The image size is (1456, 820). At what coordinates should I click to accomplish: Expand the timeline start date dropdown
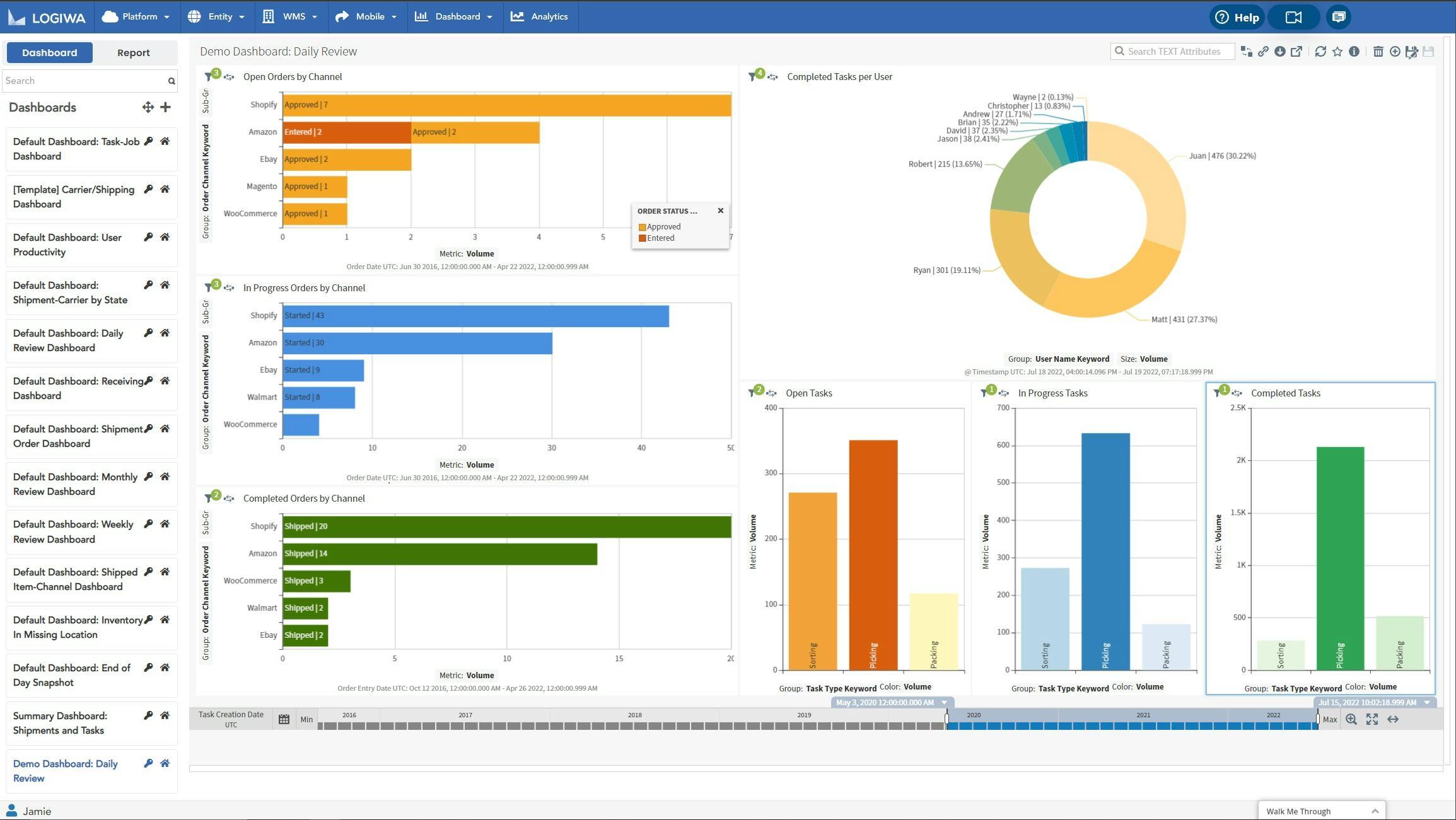(944, 703)
